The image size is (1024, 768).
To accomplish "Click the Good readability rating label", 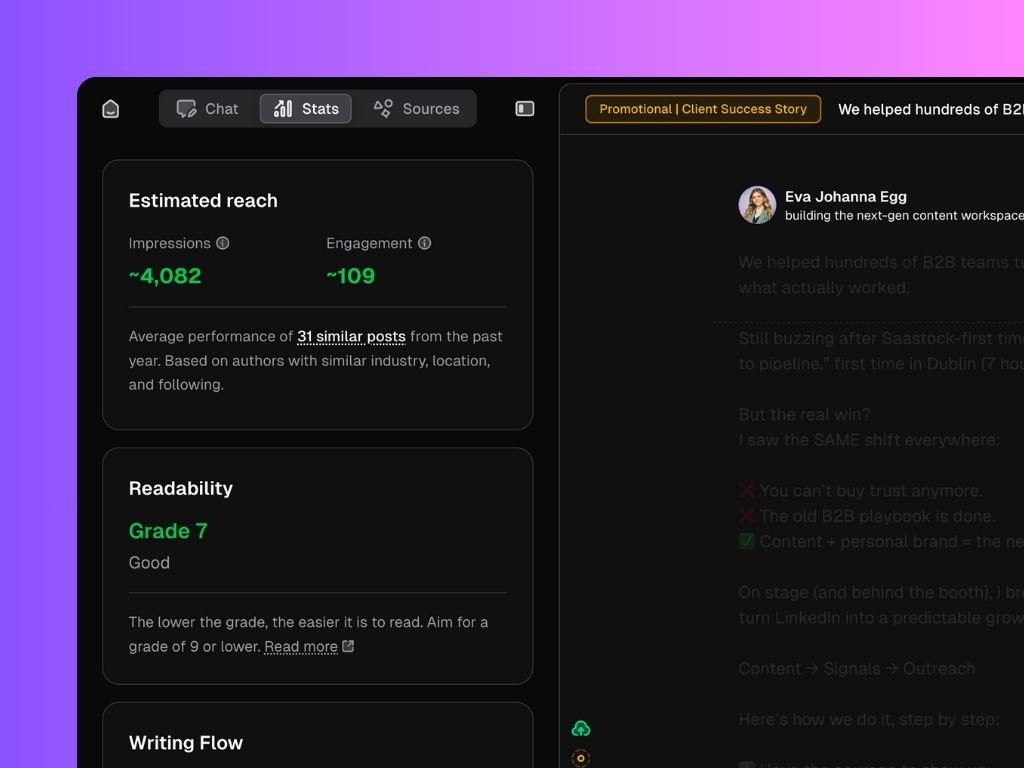I will [149, 563].
